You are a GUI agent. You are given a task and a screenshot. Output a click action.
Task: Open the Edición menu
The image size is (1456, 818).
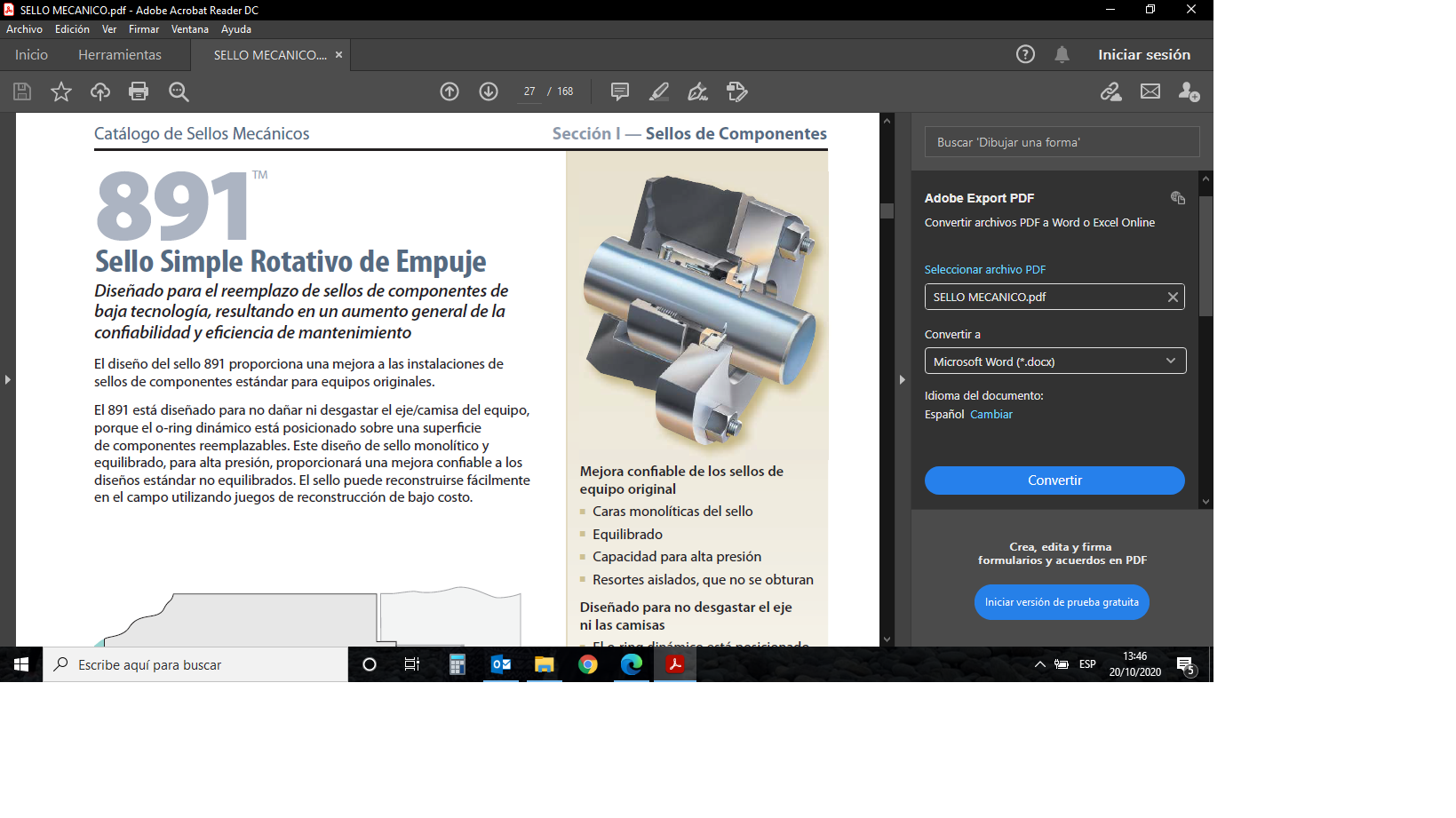72,29
